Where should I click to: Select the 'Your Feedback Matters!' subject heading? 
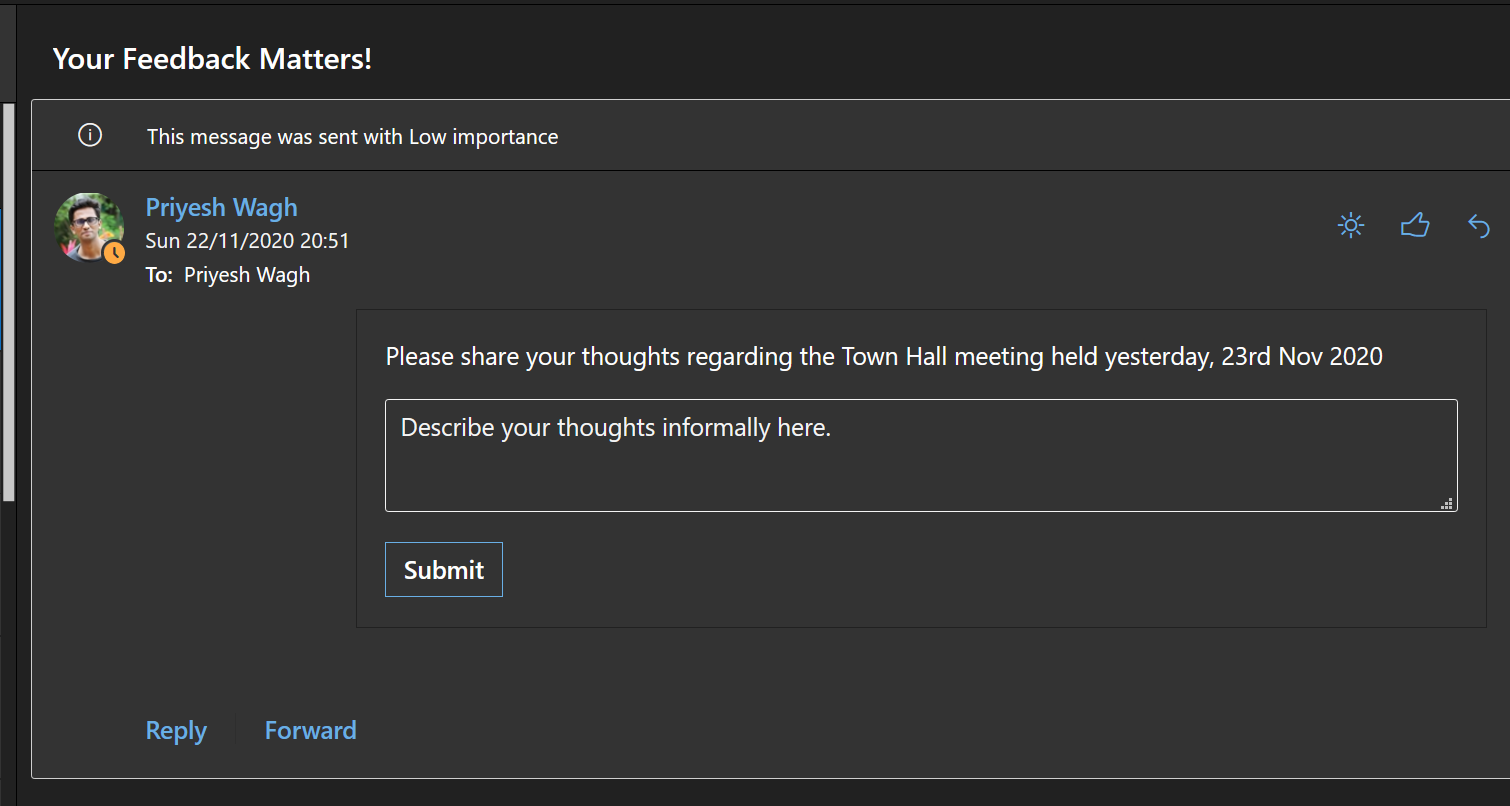coord(212,59)
